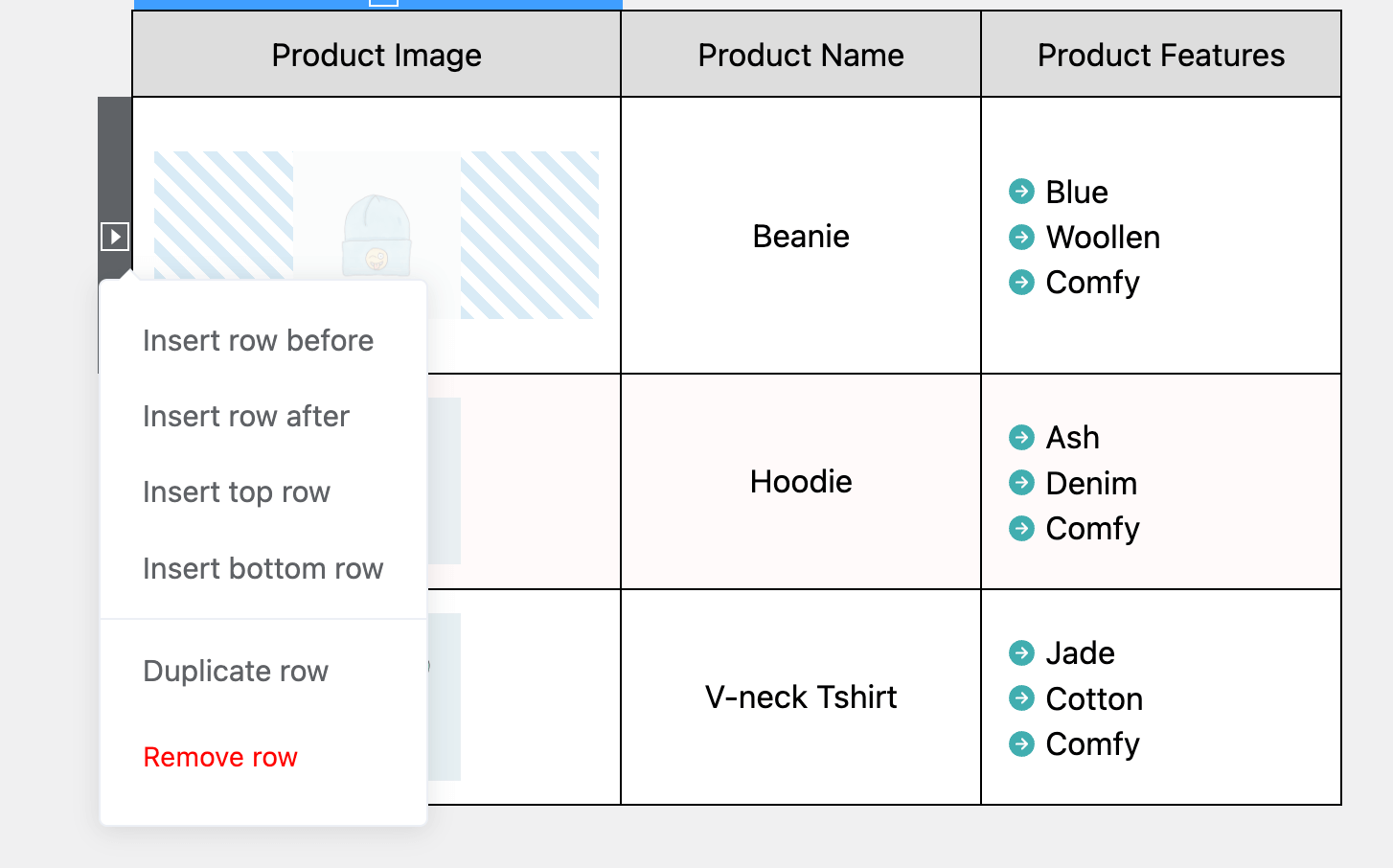This screenshot has height=868, width=1393.
Task: Click the arrow icon beside Beanie's "Comfy" feature
Action: [x=1021, y=283]
